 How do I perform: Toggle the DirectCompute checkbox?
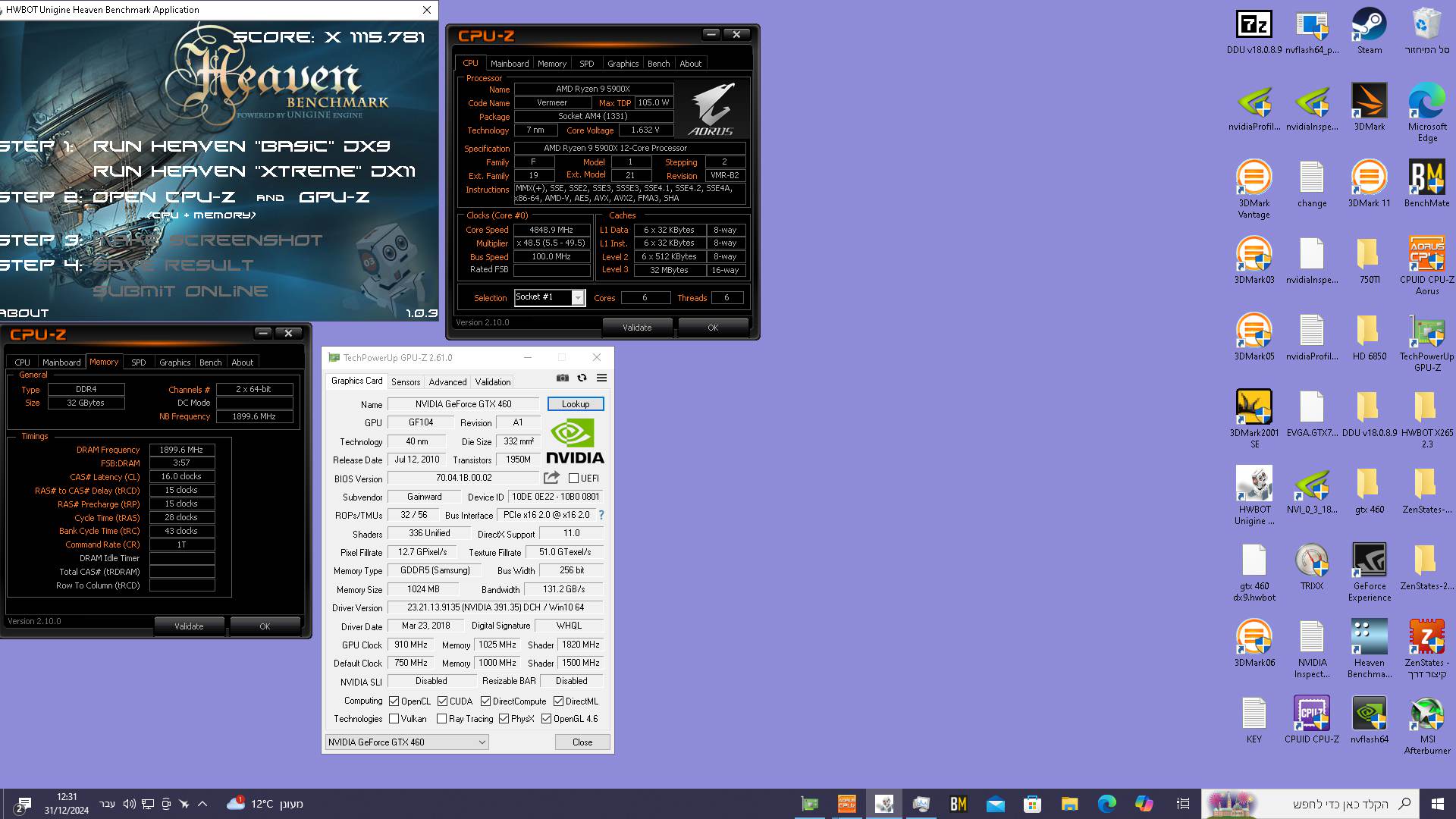pos(485,701)
